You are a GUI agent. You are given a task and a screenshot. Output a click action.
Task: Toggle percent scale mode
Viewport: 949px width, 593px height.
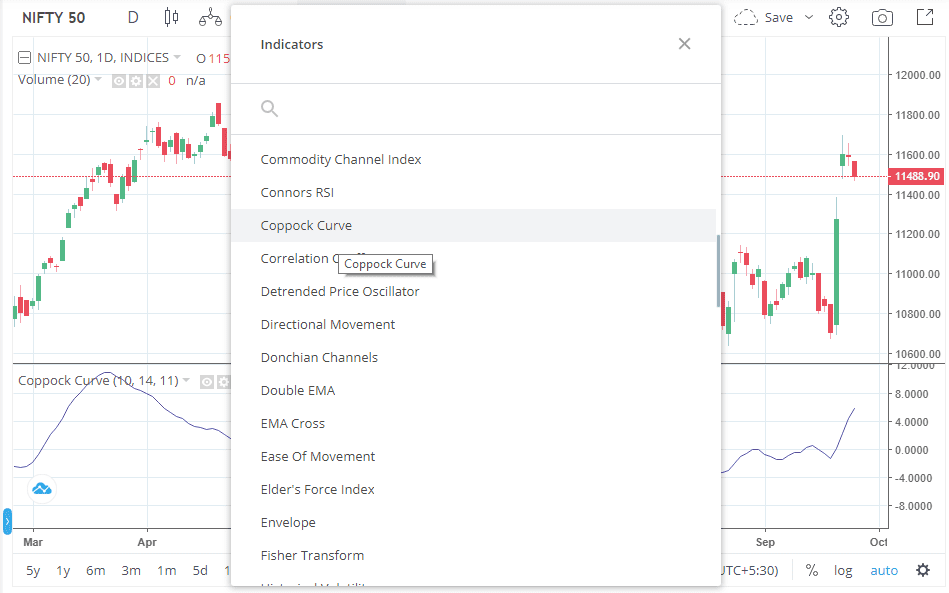tap(812, 570)
